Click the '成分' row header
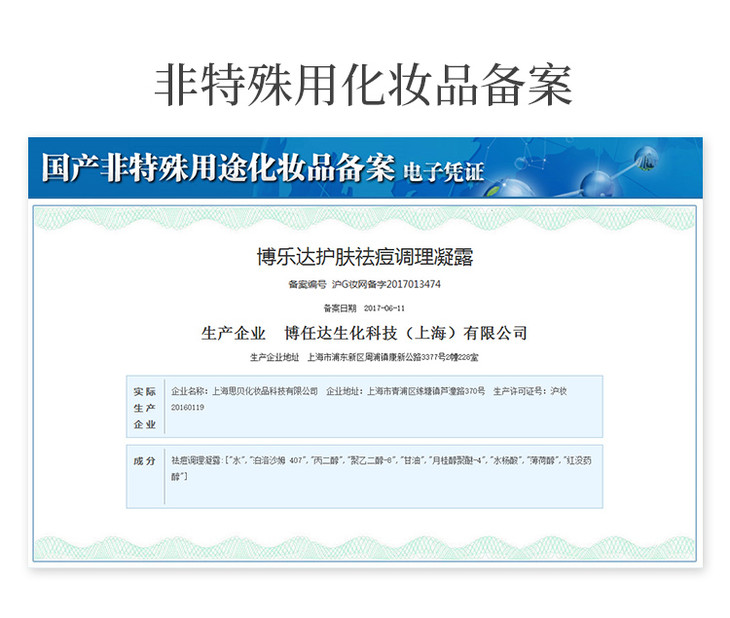The image size is (730, 618). click(x=145, y=461)
